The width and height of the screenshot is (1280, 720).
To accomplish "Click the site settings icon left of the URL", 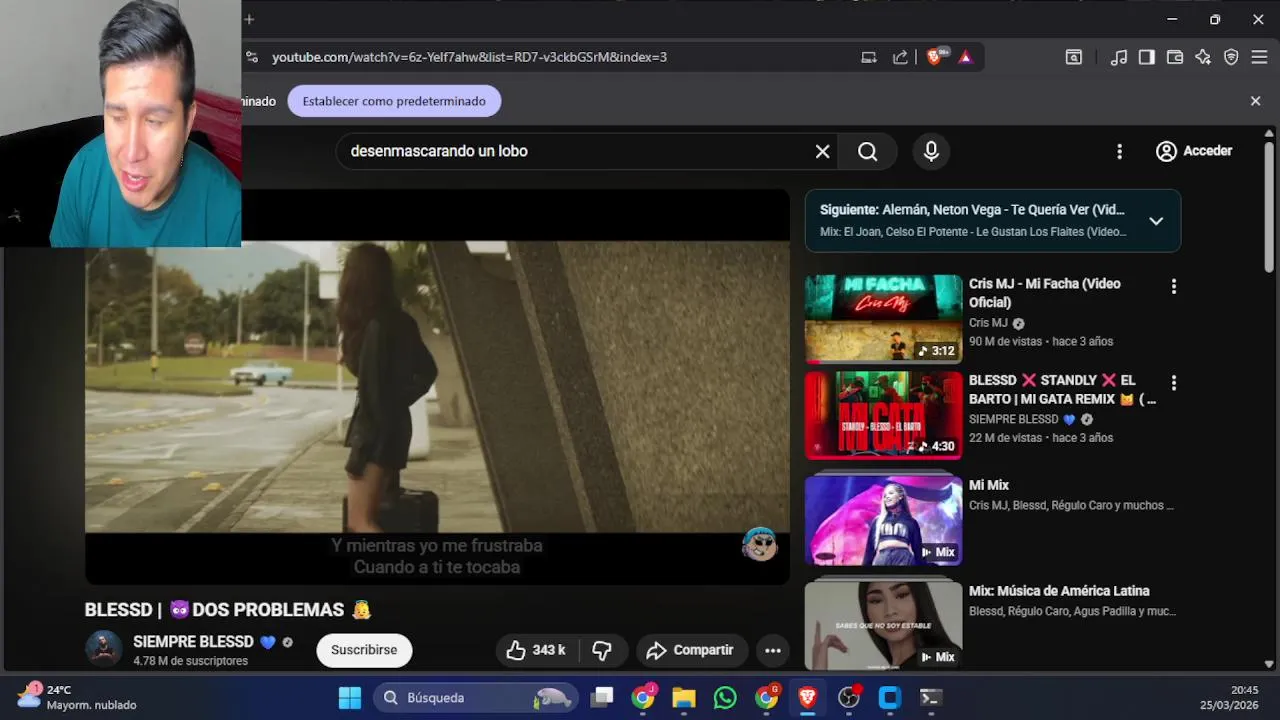I will tap(252, 57).
